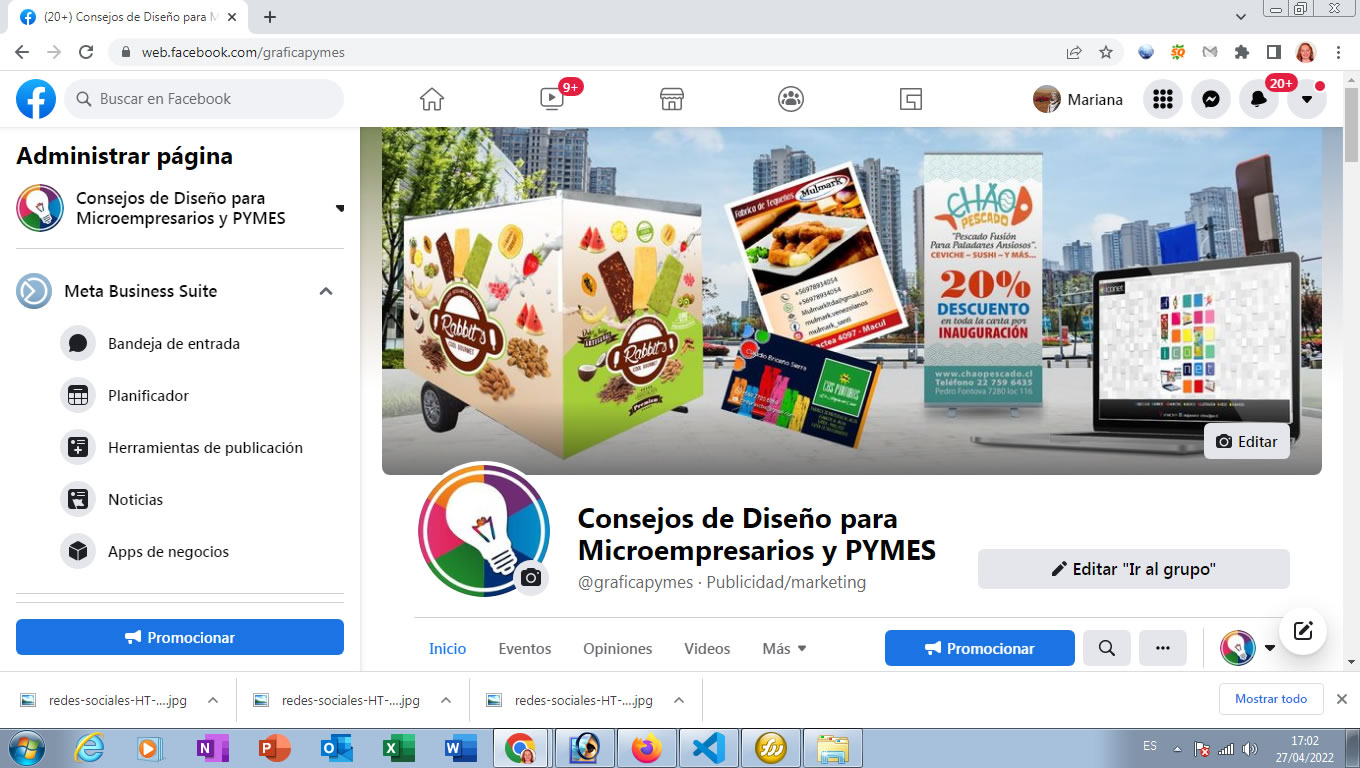Open the page selector dropdown in Administrar página
The height and width of the screenshot is (768, 1360).
pos(340,208)
